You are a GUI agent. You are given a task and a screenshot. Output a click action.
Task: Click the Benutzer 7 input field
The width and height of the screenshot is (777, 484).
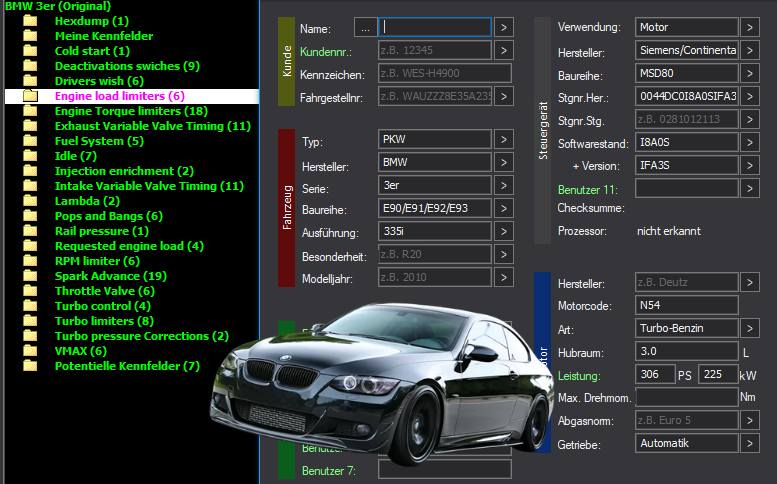444,470
